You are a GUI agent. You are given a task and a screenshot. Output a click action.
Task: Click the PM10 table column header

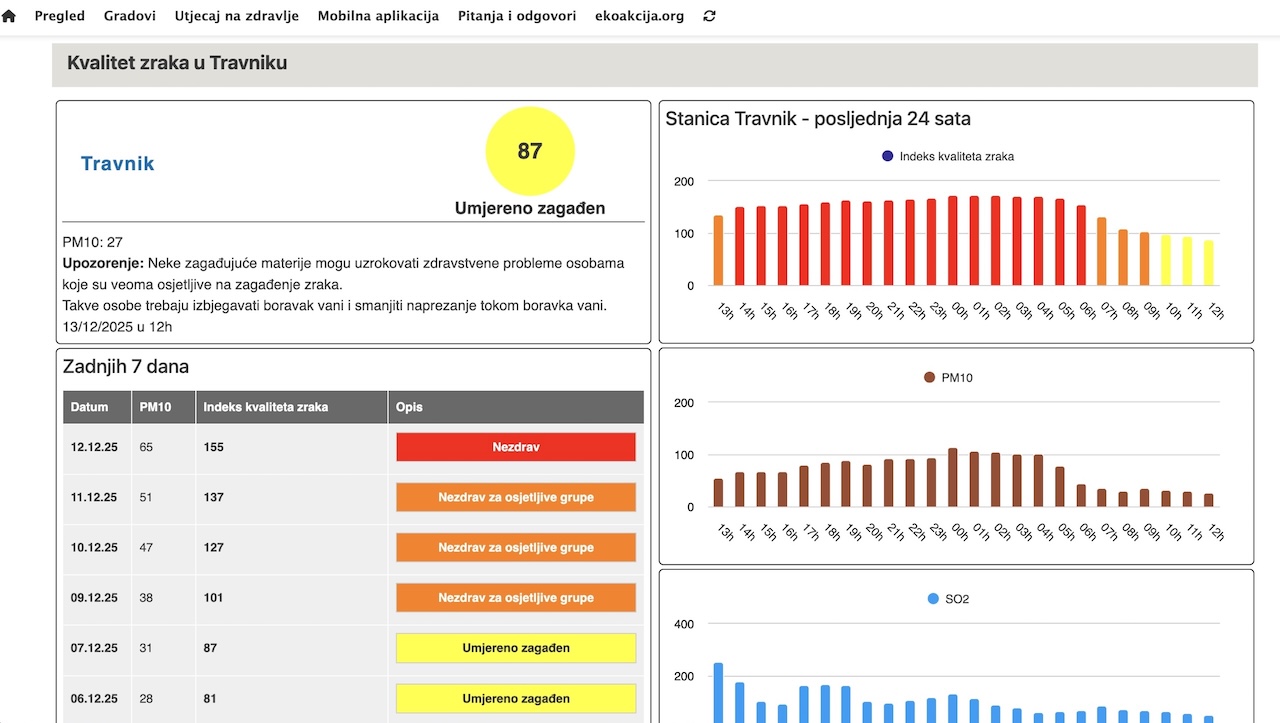point(163,407)
